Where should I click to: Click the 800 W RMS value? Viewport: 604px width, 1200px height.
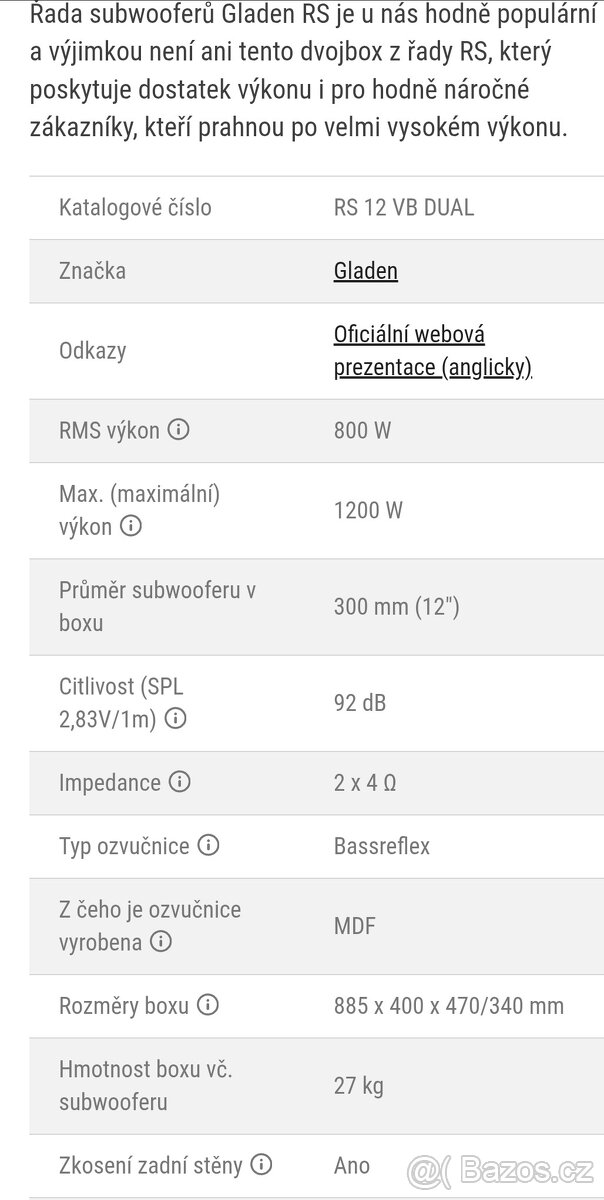click(x=362, y=431)
